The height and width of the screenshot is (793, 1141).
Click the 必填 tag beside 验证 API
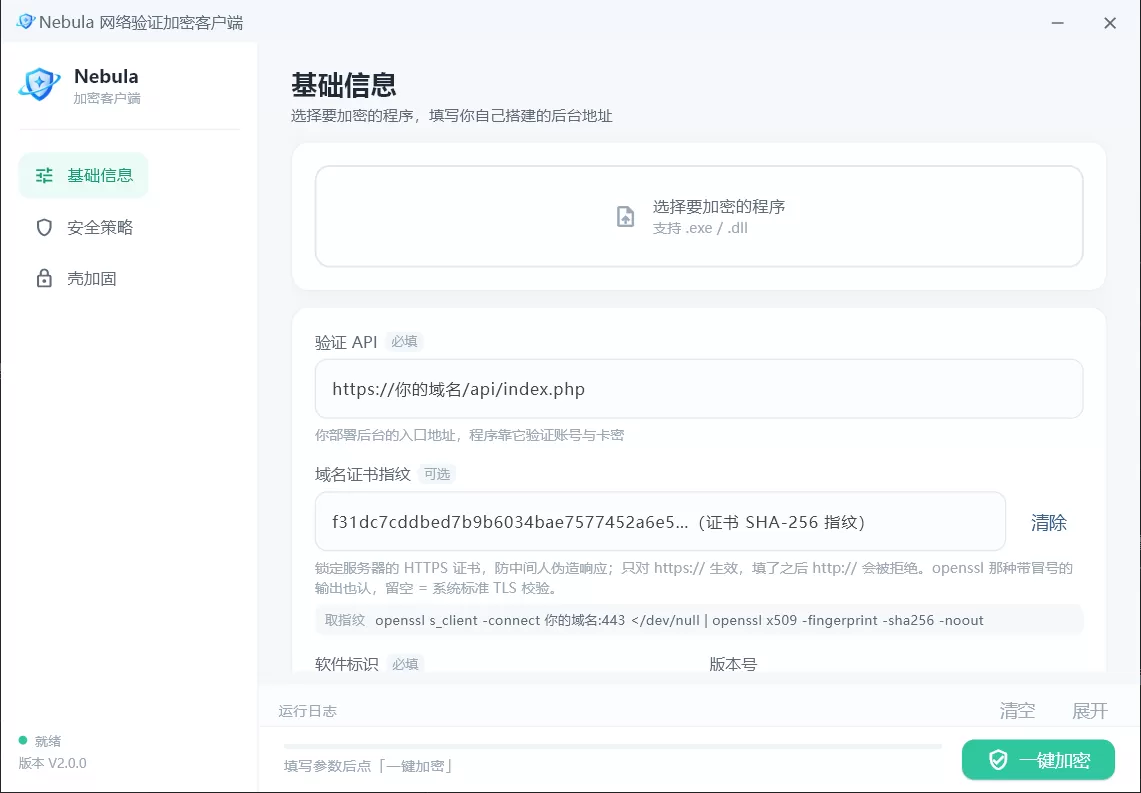pyautogui.click(x=404, y=342)
